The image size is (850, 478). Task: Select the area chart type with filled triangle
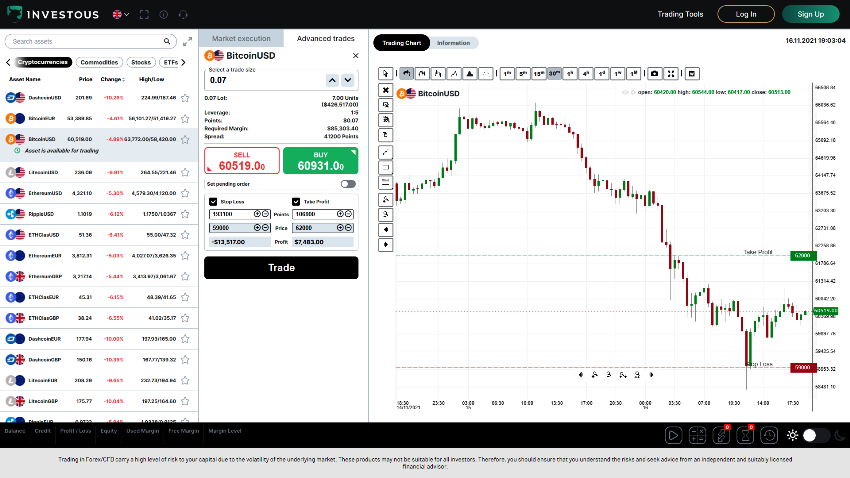[x=469, y=73]
